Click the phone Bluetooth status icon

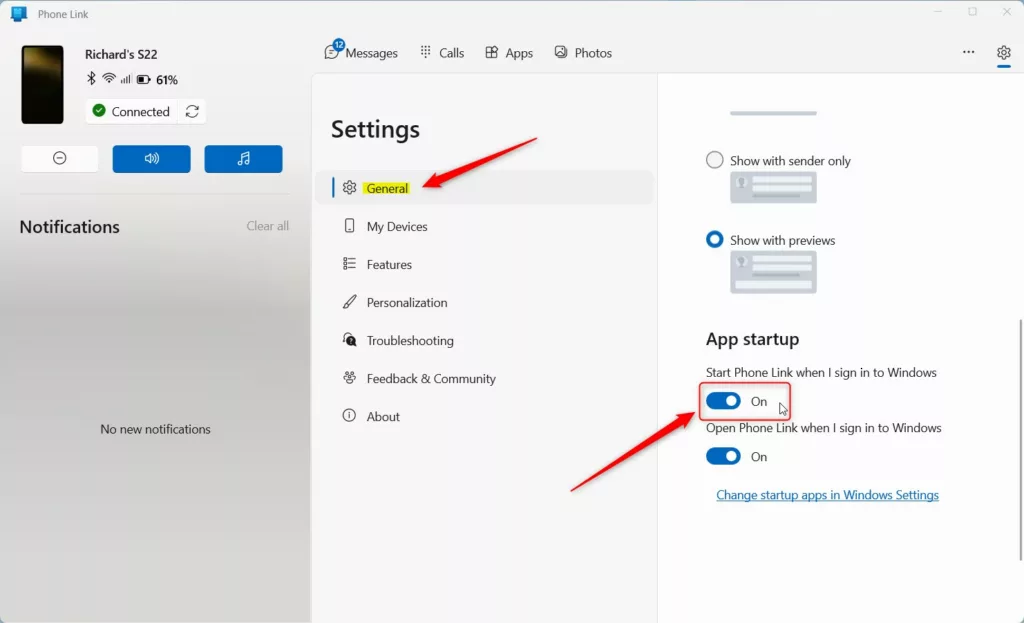click(91, 79)
